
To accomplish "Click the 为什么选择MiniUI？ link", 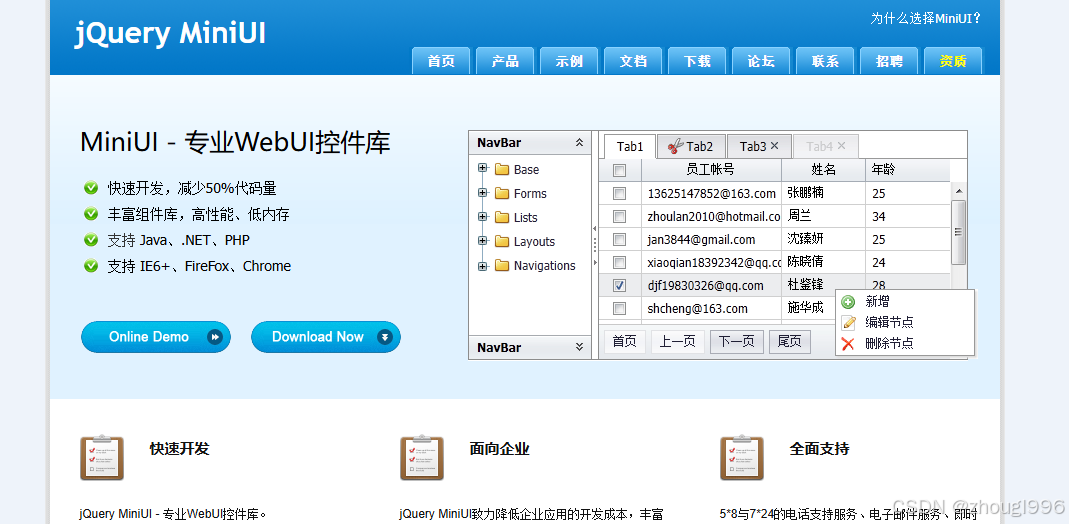I will 926,18.
